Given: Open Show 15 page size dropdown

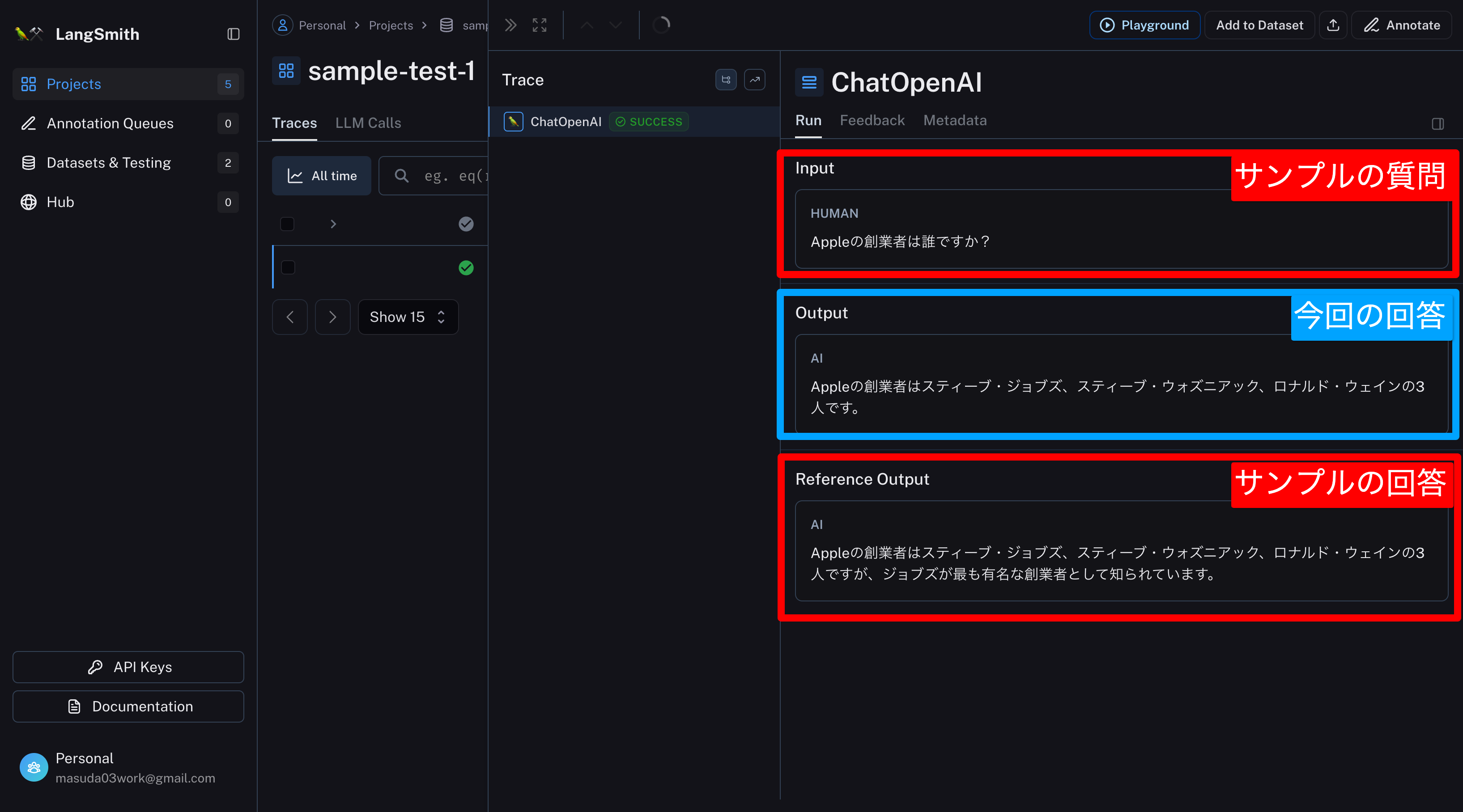Looking at the screenshot, I should tap(408, 317).
